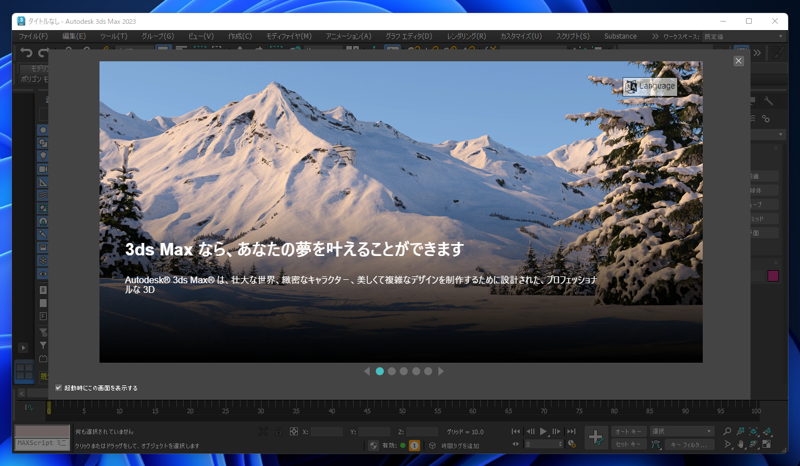Image resolution: width=800 pixels, height=466 pixels.
Task: Toggle helpers display in the scene explorer
Action: [x=43, y=182]
